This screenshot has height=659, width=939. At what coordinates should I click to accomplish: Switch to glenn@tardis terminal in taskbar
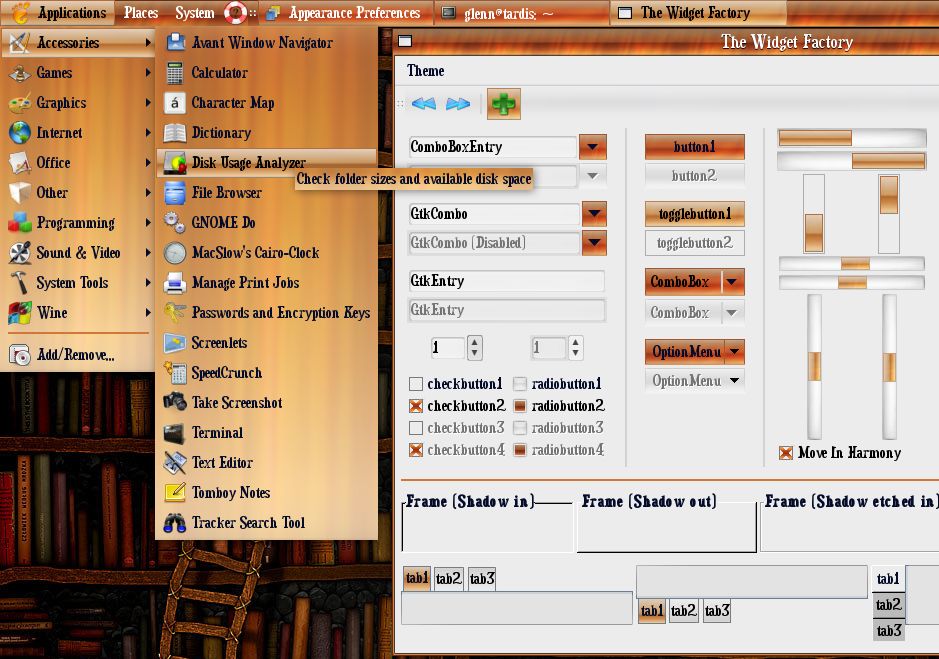[524, 13]
